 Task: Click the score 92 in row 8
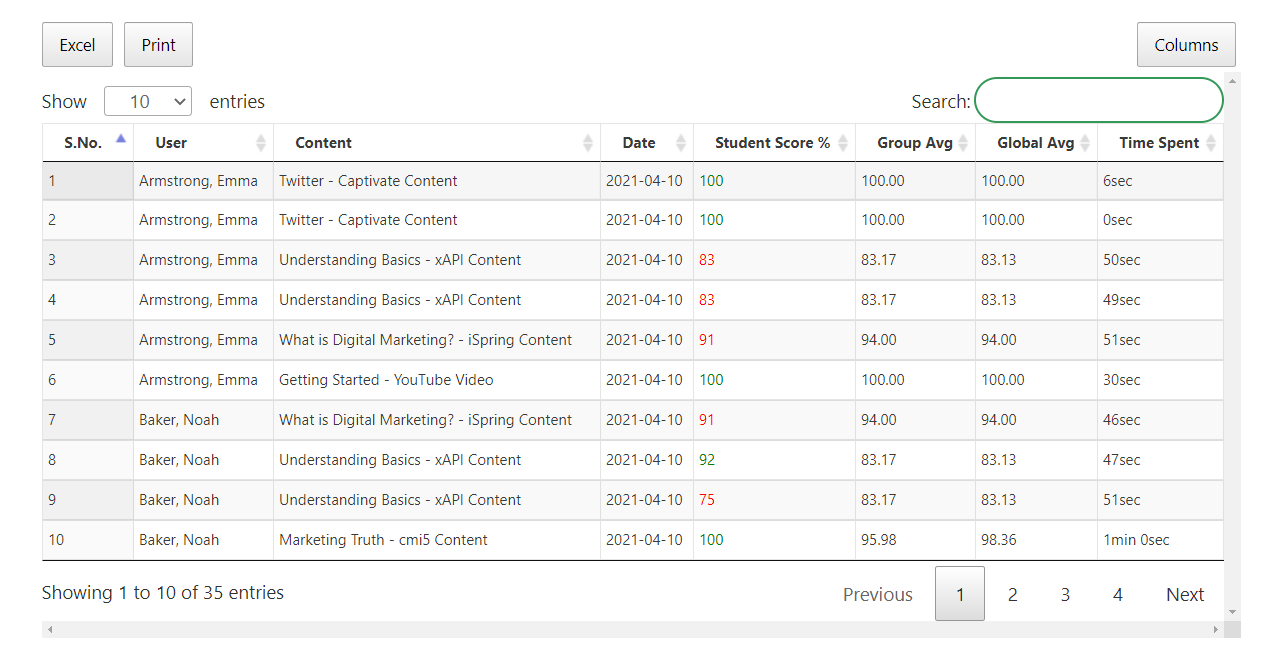pyautogui.click(x=707, y=460)
